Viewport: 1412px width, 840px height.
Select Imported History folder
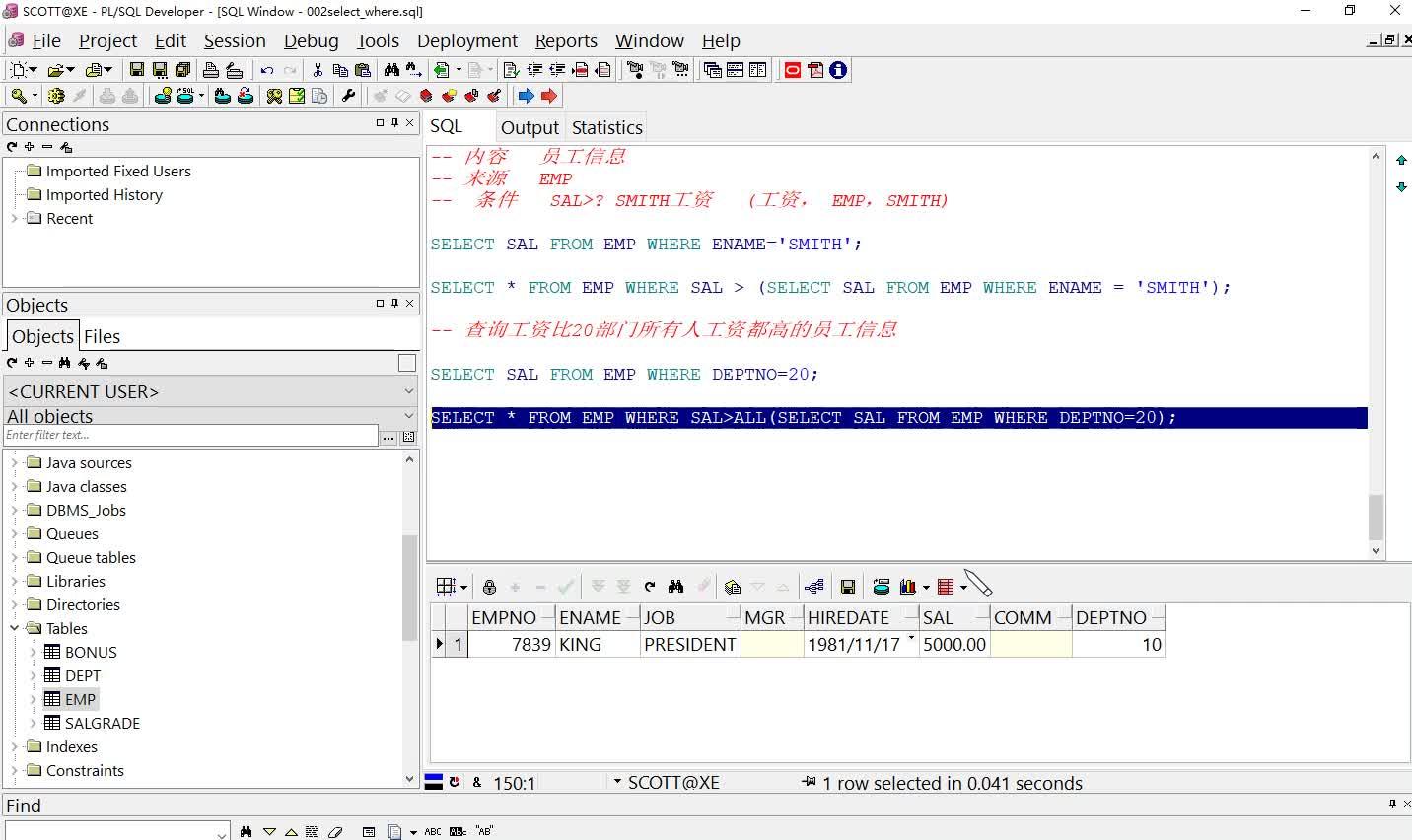coord(105,194)
